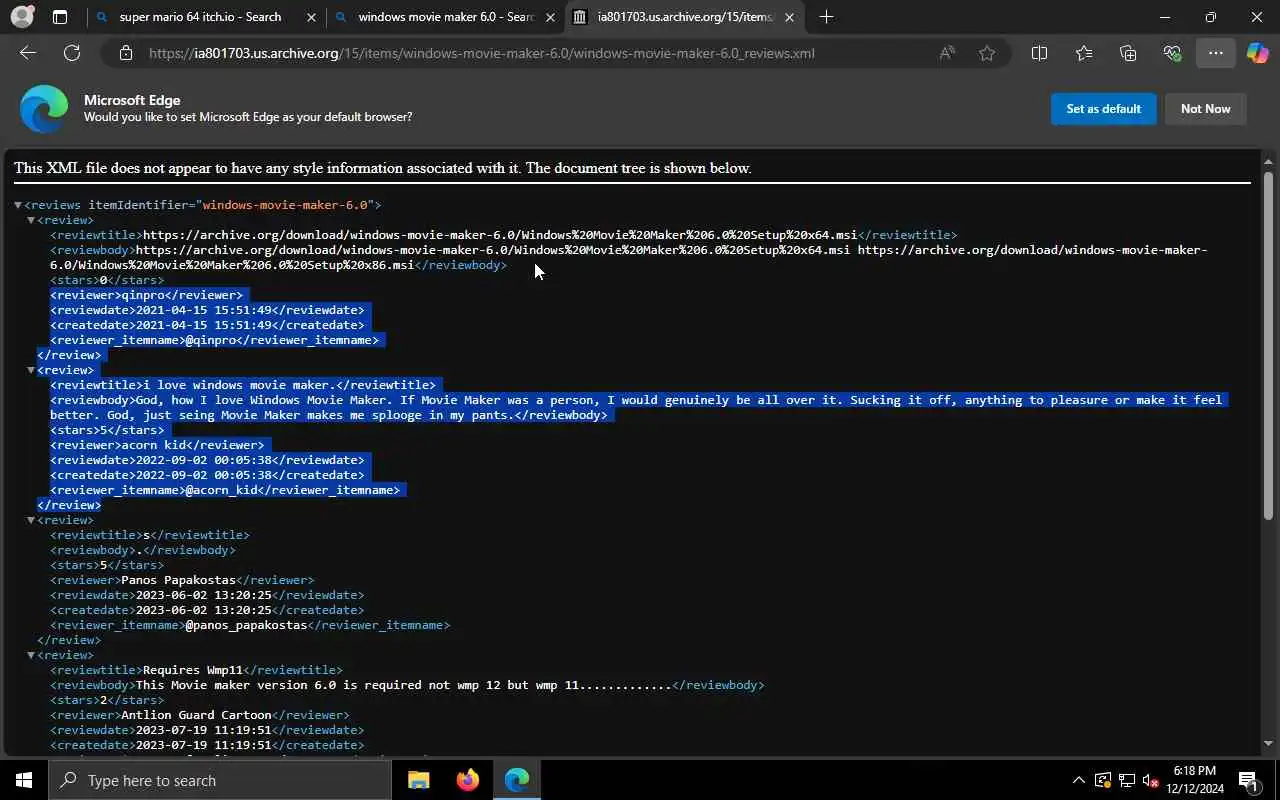Dismiss prompt with Not Now

1205,109
